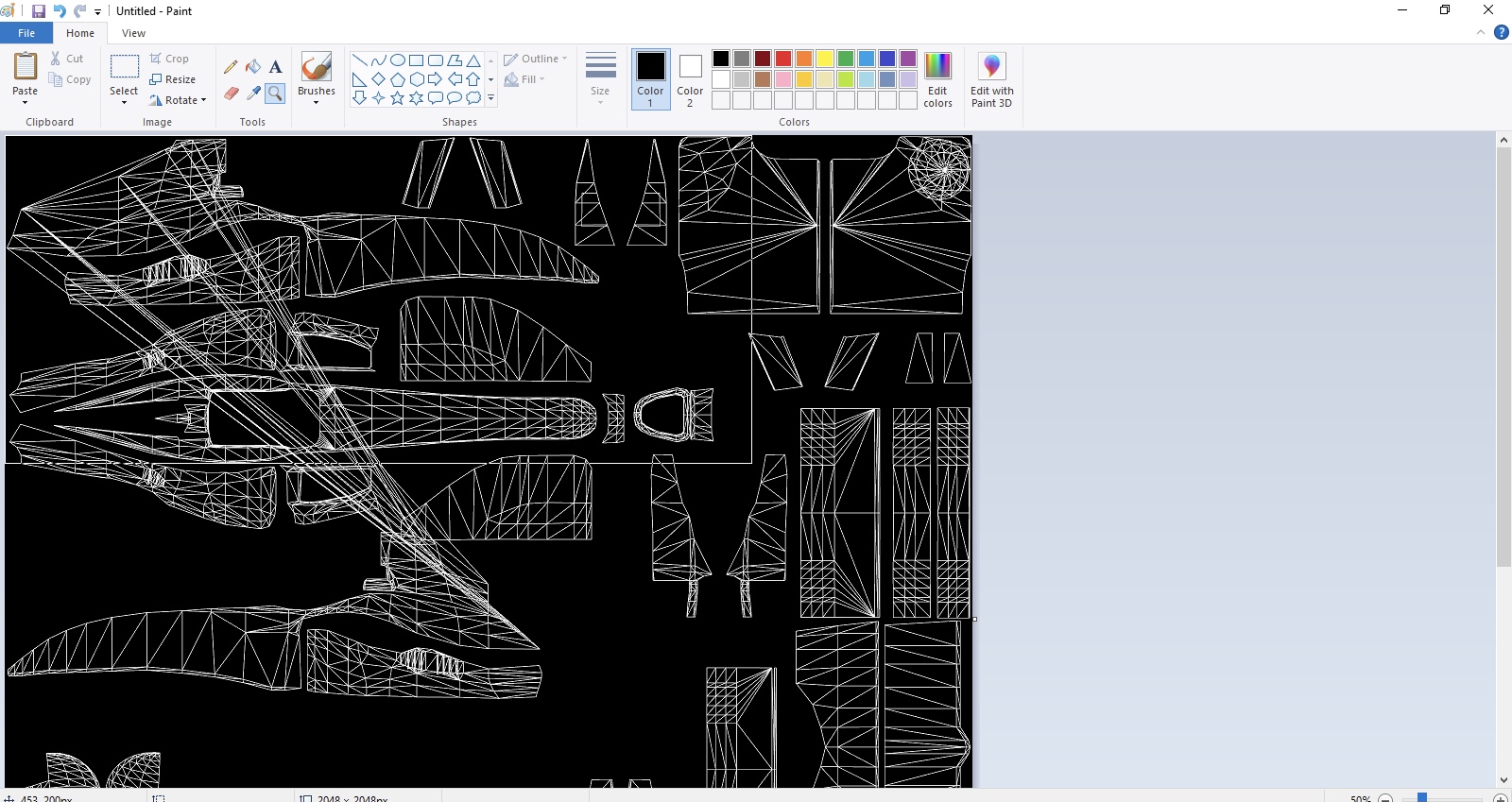Choose the Polygon shape
Viewport: 1512px width, 802px height.
coord(455,60)
